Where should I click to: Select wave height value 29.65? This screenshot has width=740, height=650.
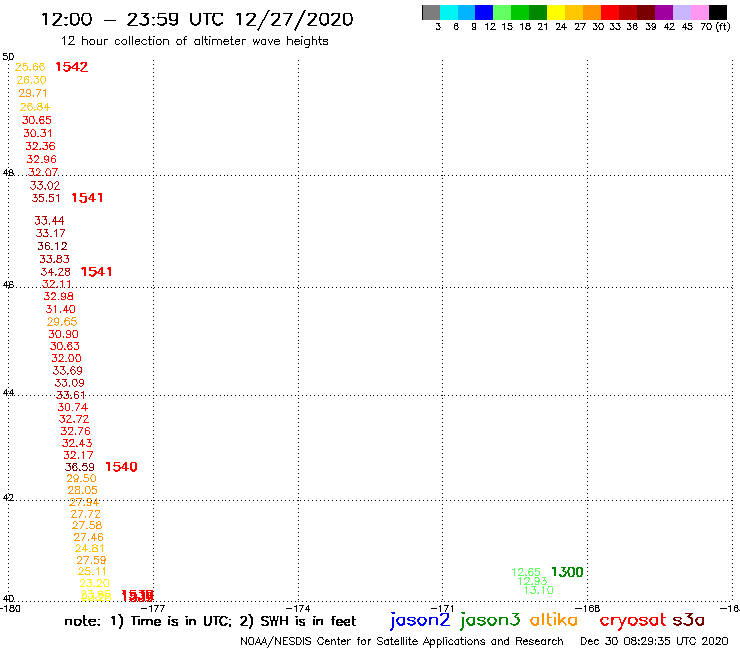point(62,322)
